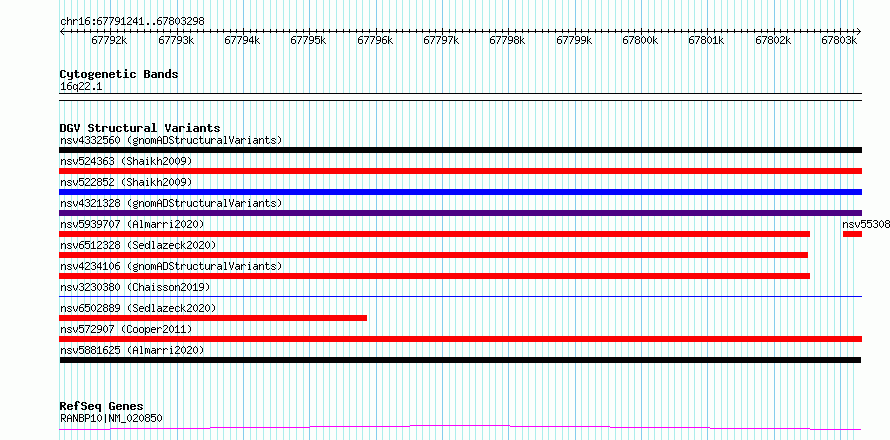This screenshot has height=440, width=890.
Task: Open nsv524363 (Shaikh2009) variant label
Action: [x=126, y=161]
